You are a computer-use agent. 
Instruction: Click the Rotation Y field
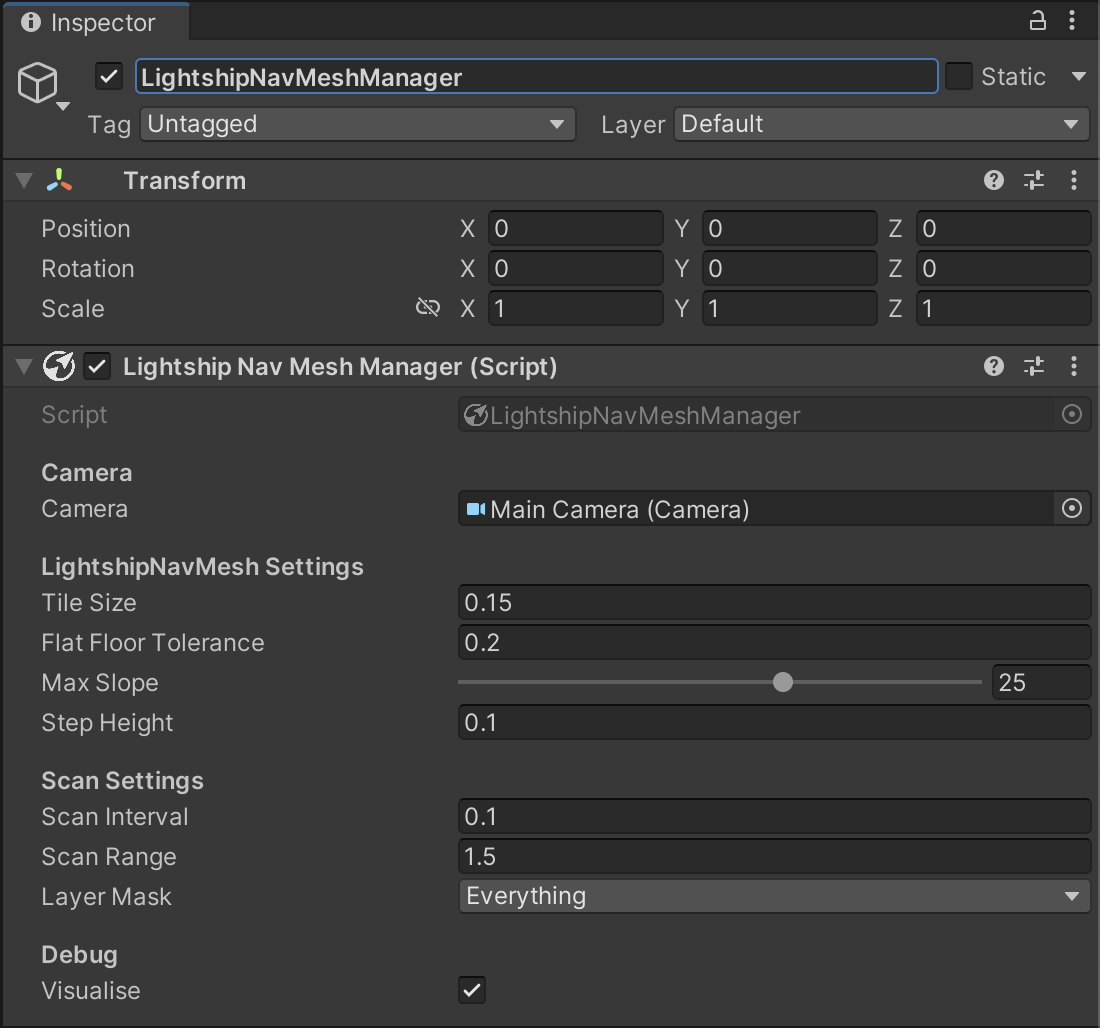[789, 268]
